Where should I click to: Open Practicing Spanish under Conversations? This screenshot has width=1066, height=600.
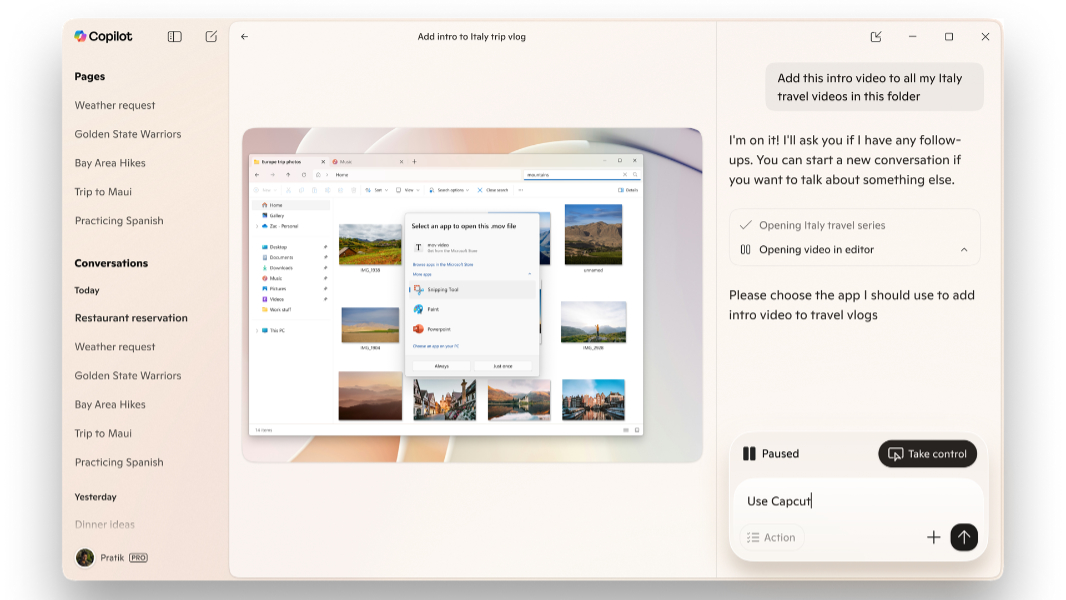(x=119, y=462)
